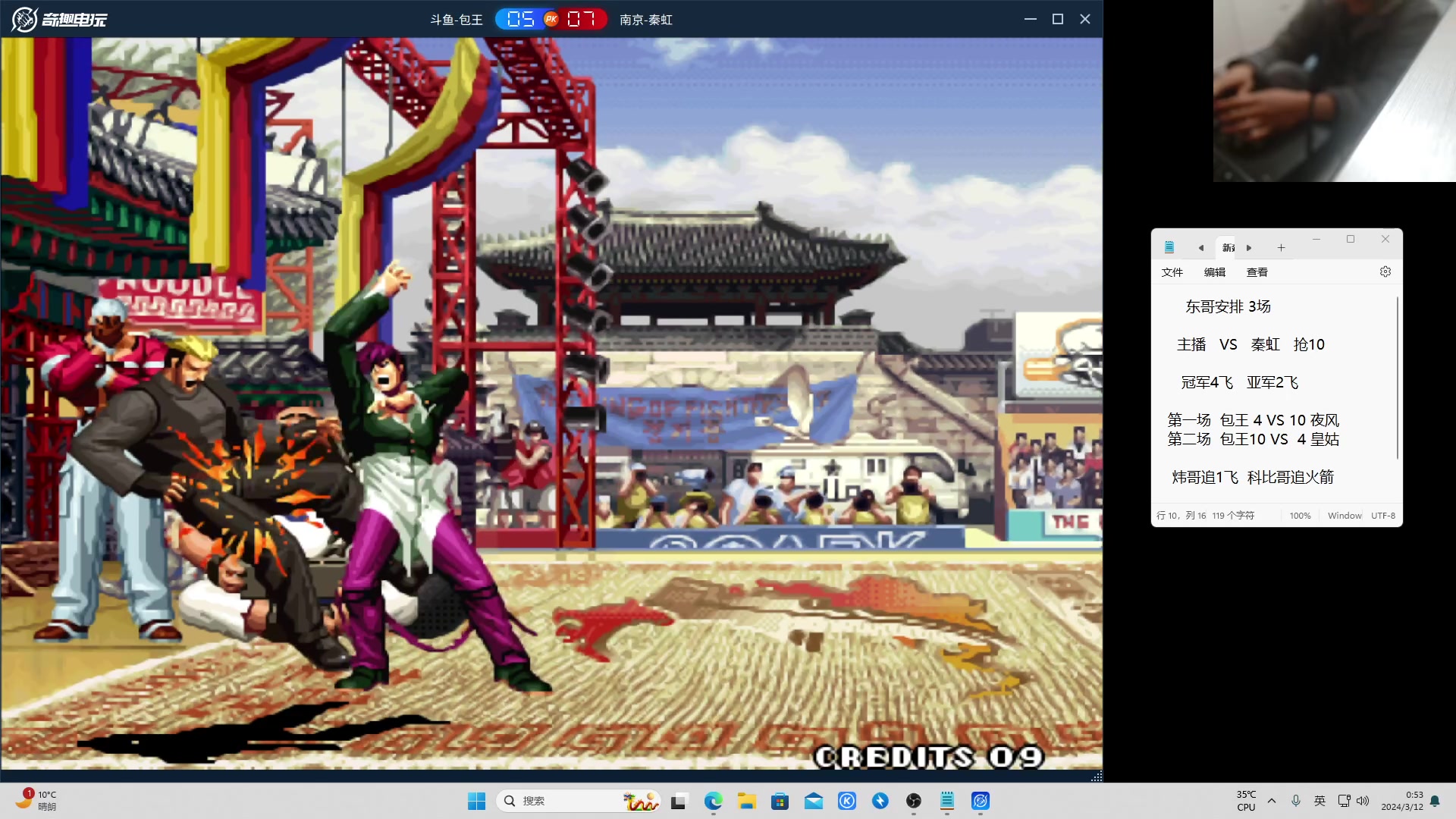Maximize the Notepad window
The image size is (1456, 819).
coord(1351,240)
